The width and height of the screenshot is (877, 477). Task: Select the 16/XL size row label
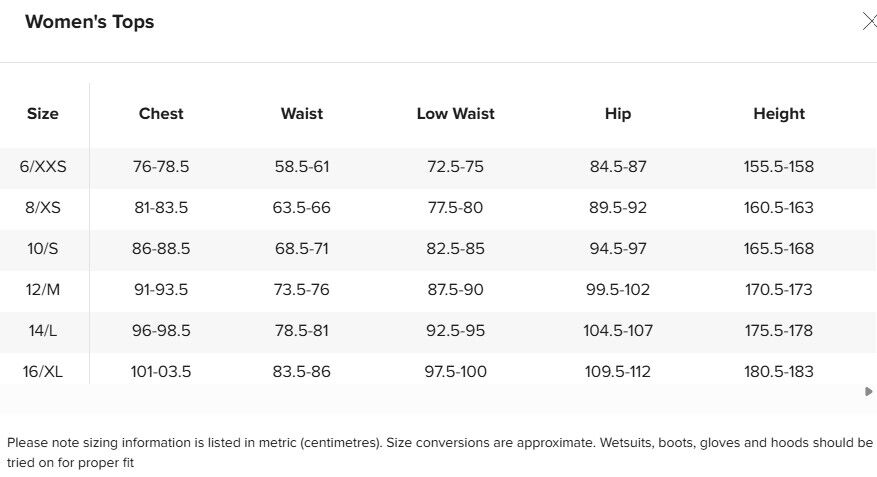tap(43, 372)
